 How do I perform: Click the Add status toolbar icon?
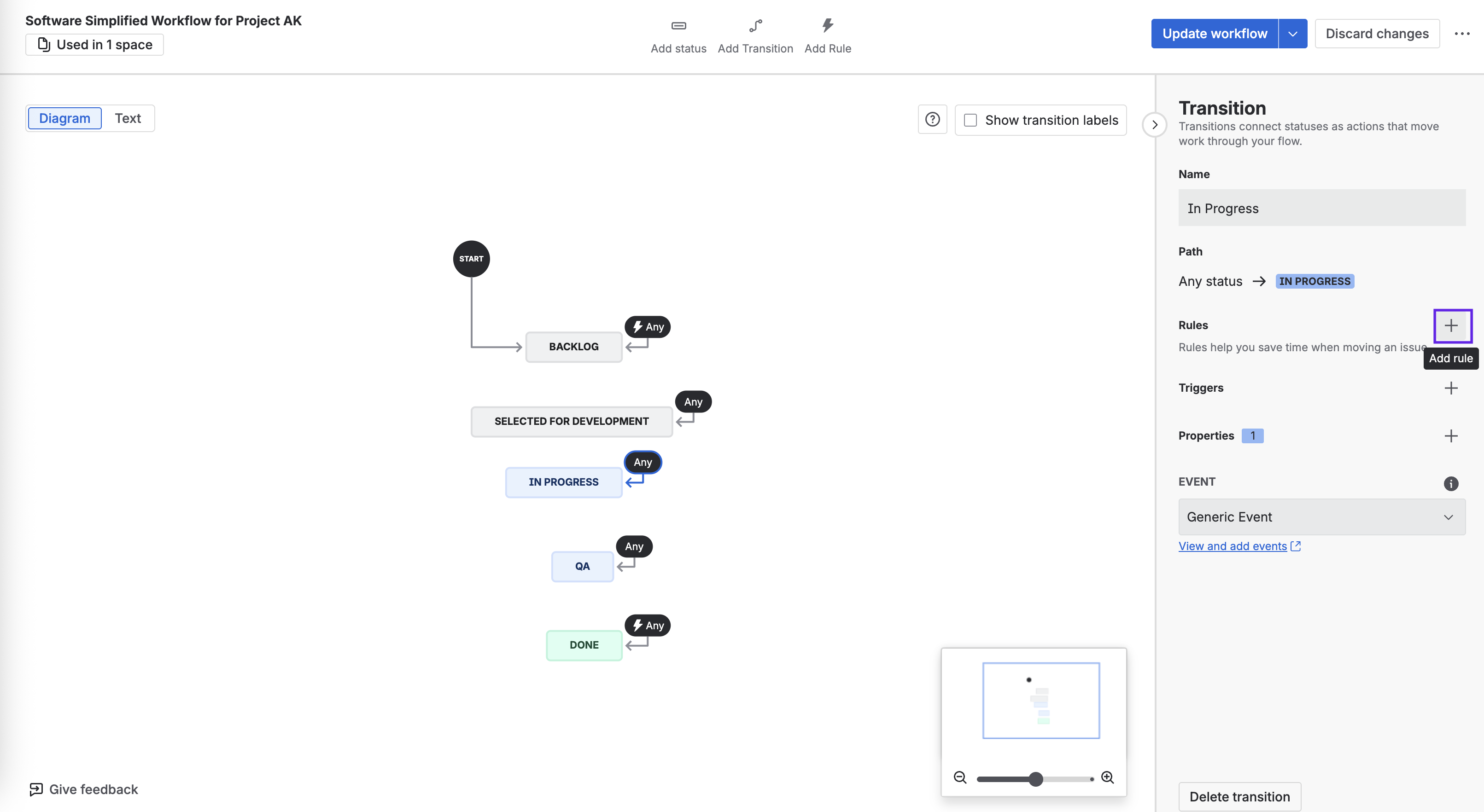coord(678,26)
